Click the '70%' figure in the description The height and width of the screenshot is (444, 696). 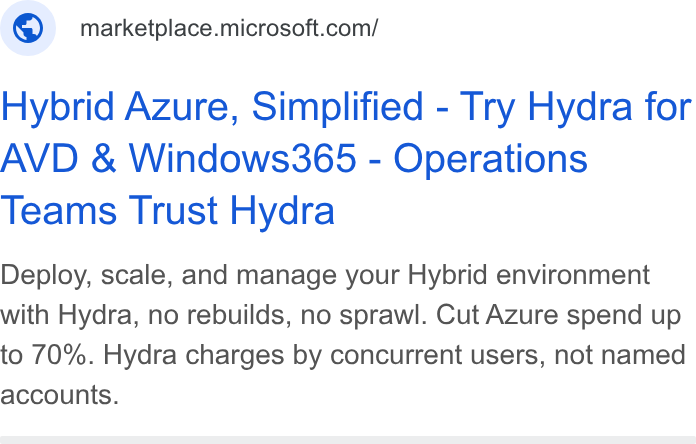[59, 355]
